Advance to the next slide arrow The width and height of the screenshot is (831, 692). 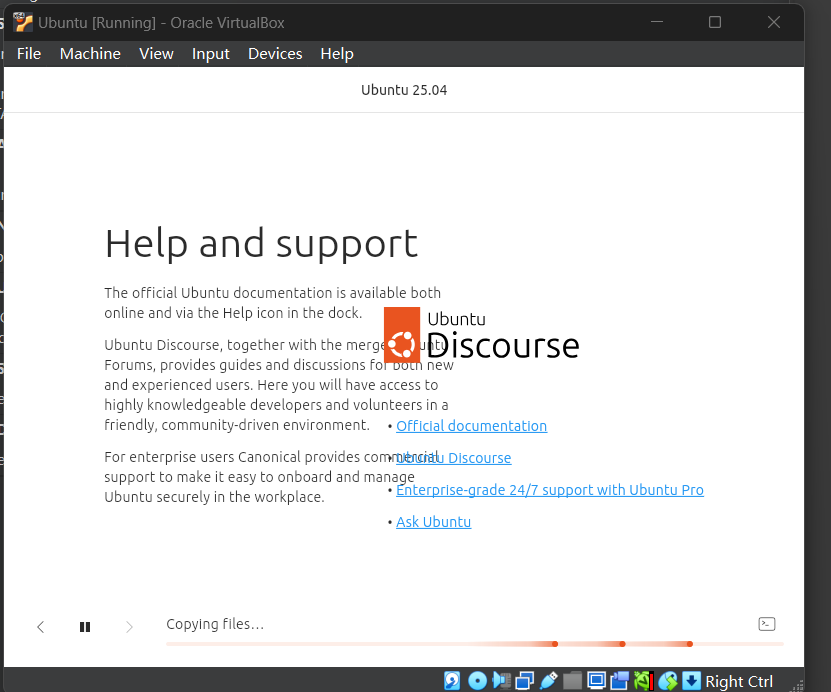(129, 627)
